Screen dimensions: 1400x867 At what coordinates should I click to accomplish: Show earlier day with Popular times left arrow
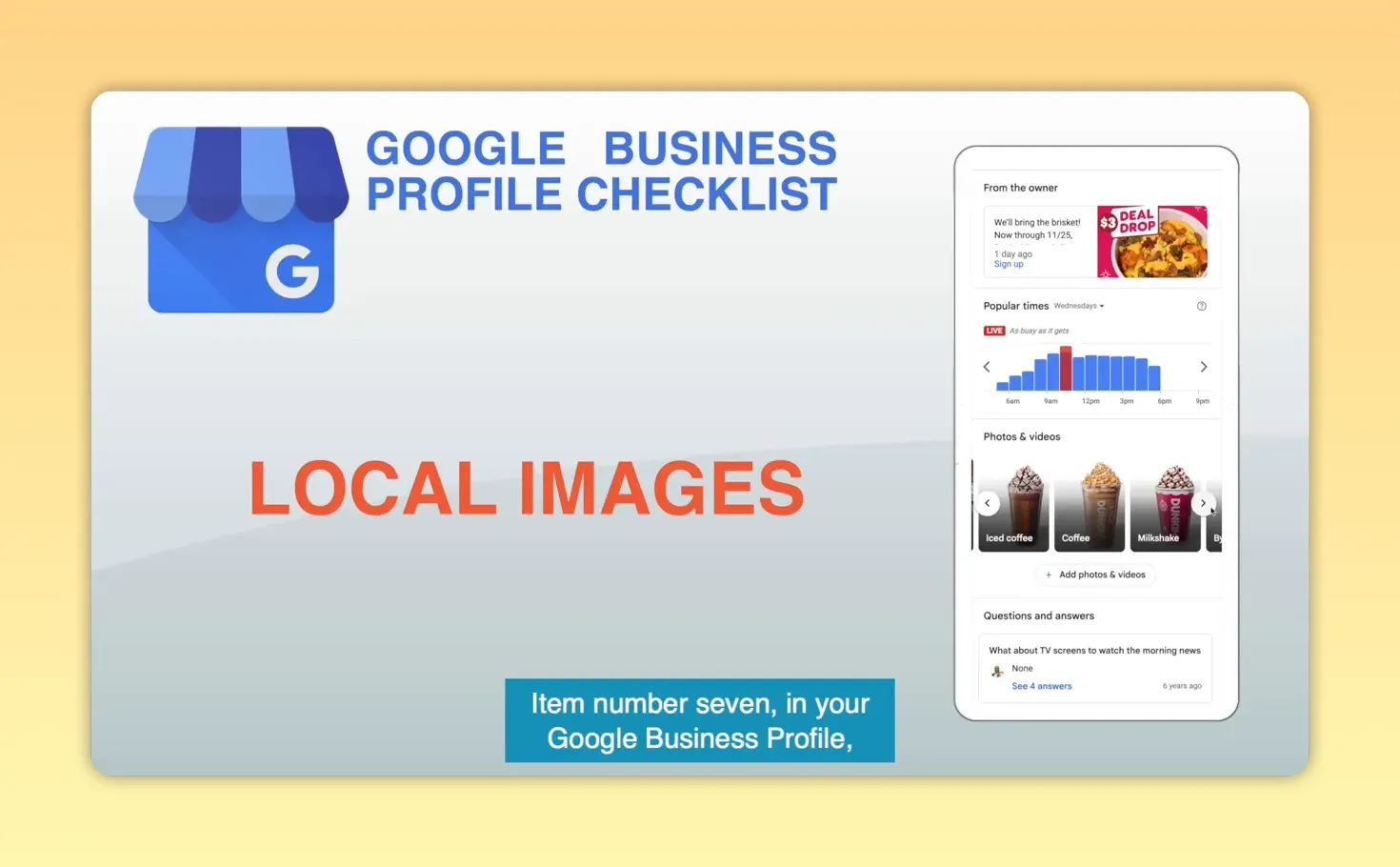987,367
